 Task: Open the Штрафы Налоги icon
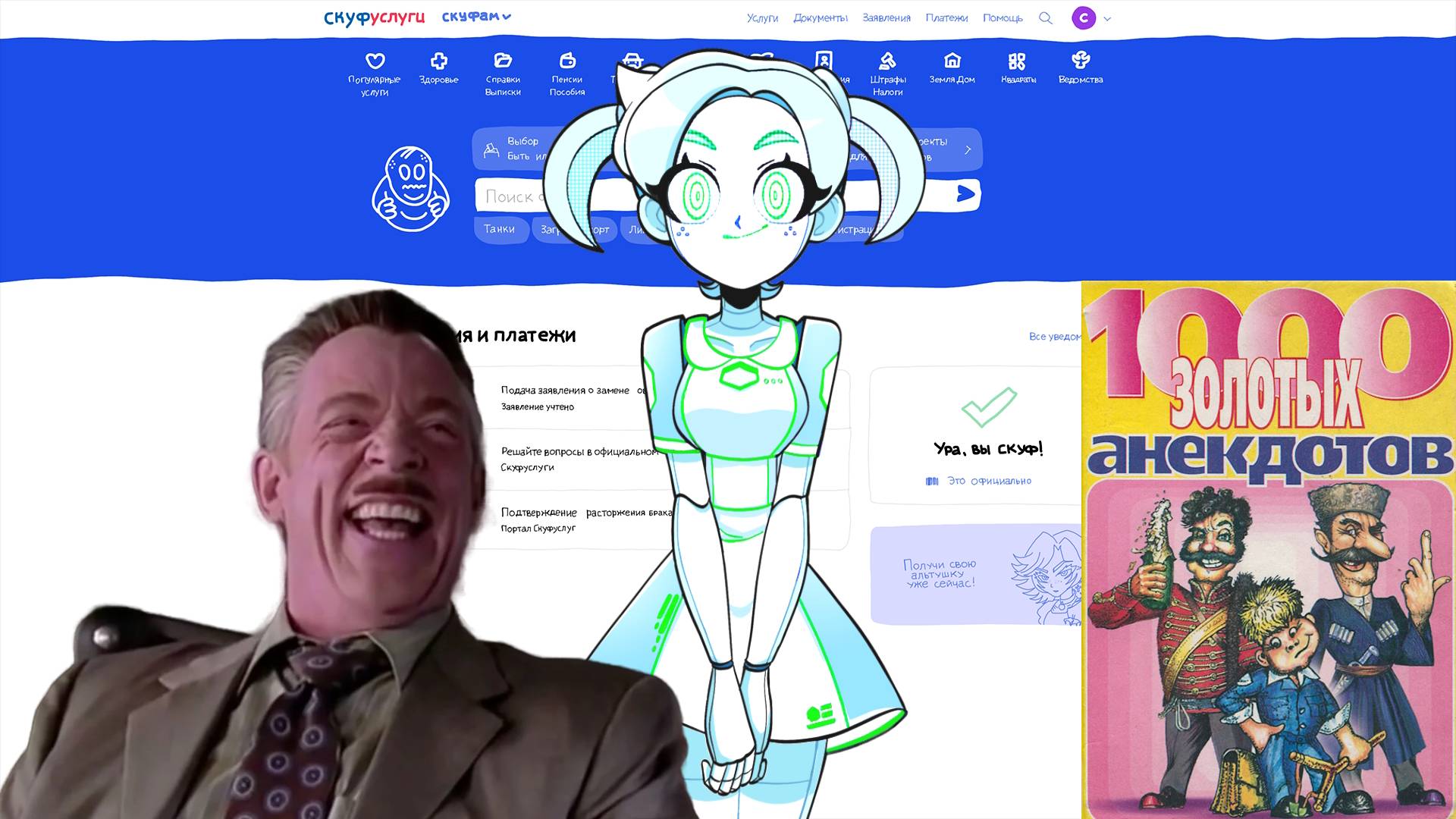(887, 61)
